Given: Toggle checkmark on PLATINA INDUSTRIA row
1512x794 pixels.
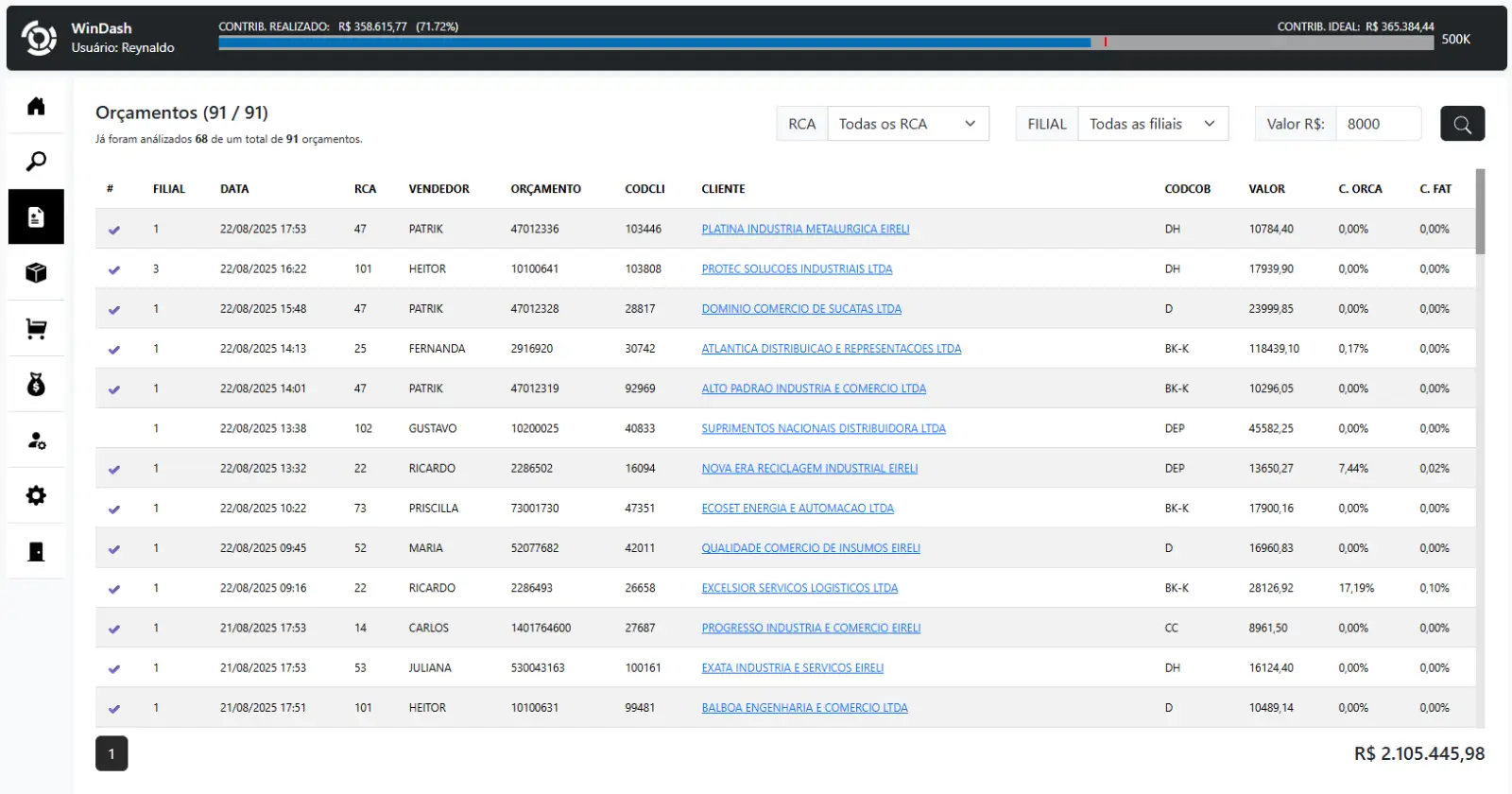Looking at the screenshot, I should tap(114, 230).
